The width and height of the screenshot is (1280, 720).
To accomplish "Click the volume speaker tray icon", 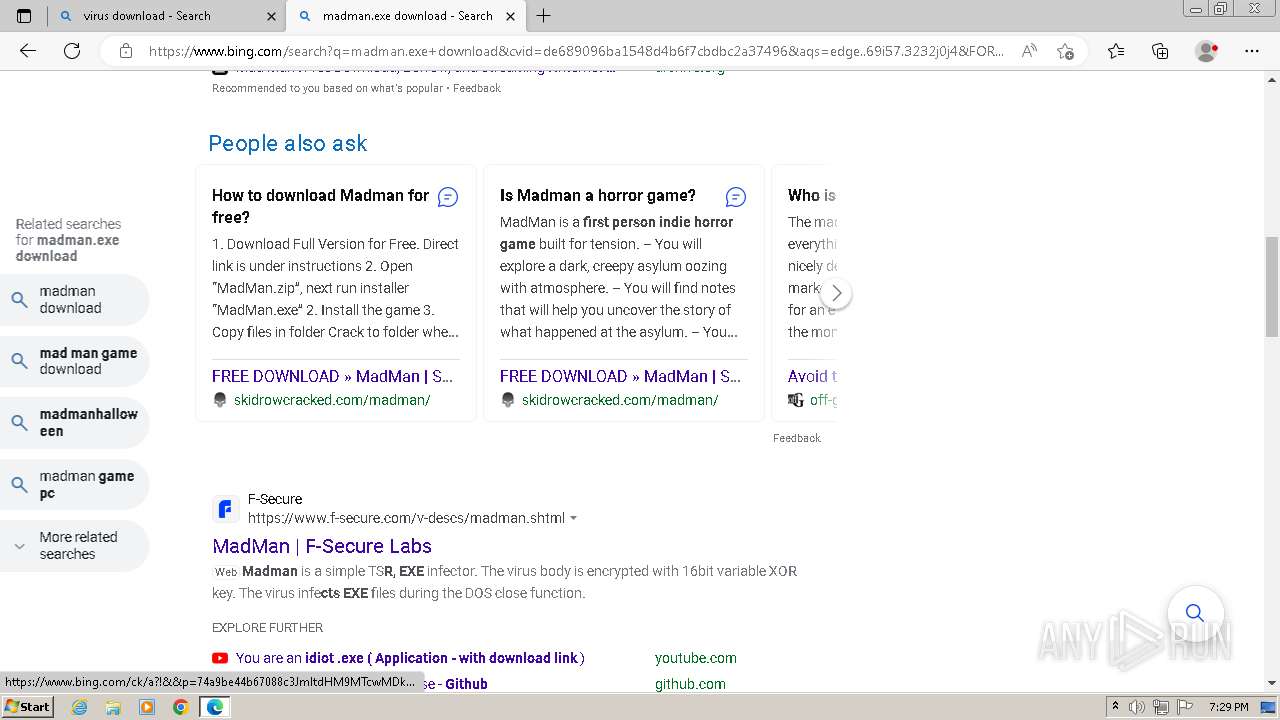I will pyautogui.click(x=1137, y=707).
